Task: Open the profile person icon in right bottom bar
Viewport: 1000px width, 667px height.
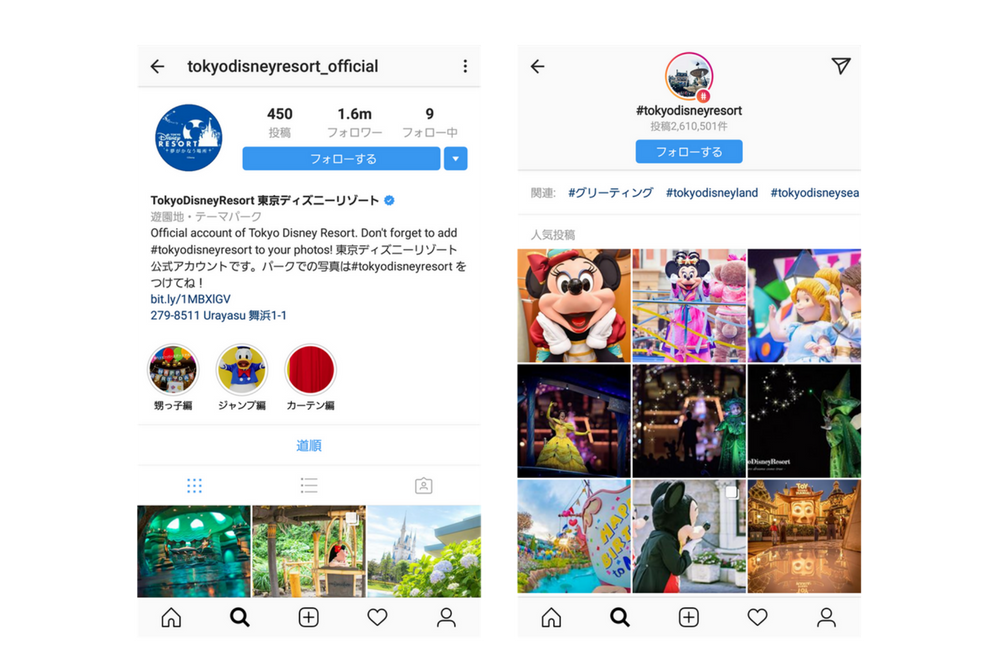Action: click(826, 617)
